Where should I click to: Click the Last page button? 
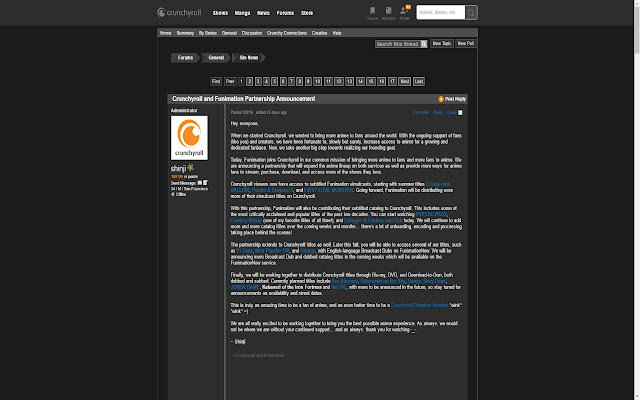(x=419, y=80)
